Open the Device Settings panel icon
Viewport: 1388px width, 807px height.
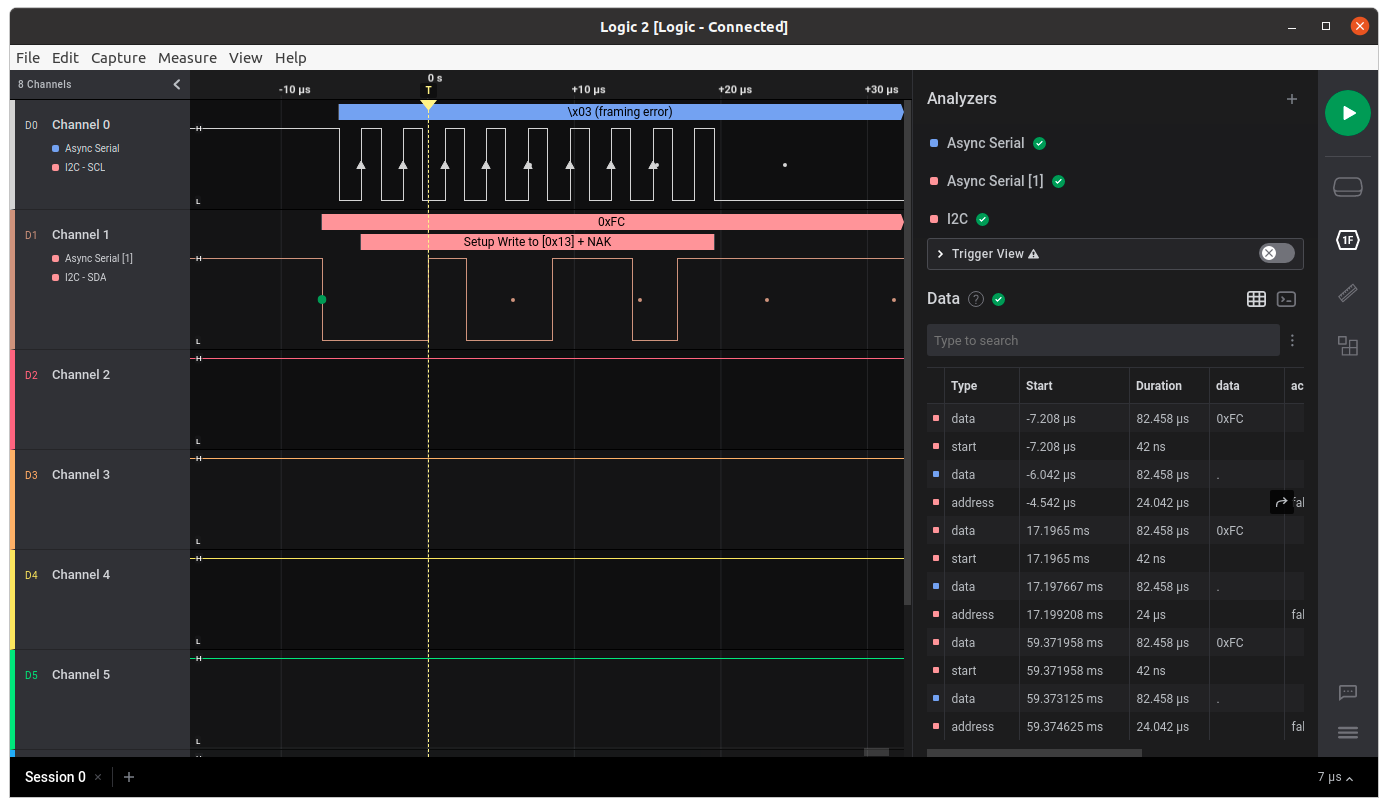pos(1347,187)
